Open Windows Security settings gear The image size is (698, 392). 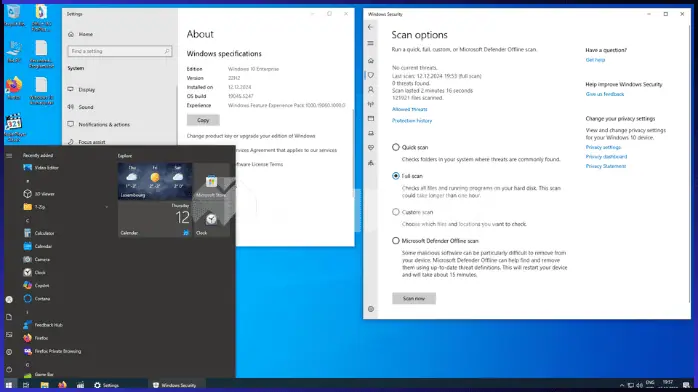point(371,309)
